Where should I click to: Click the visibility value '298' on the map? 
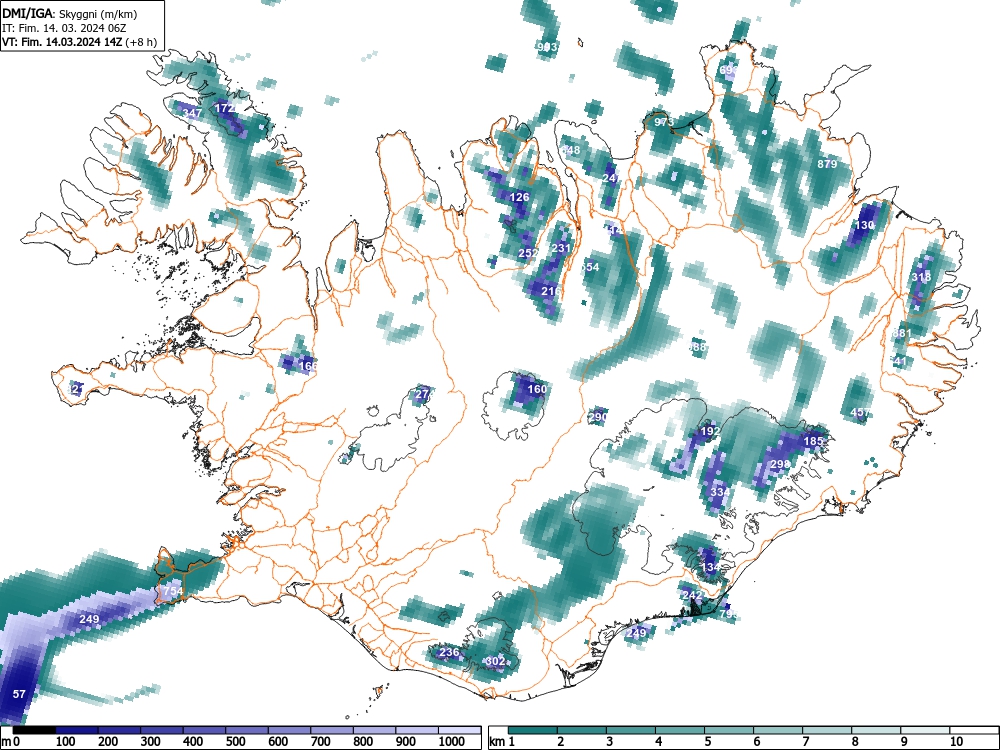780,464
